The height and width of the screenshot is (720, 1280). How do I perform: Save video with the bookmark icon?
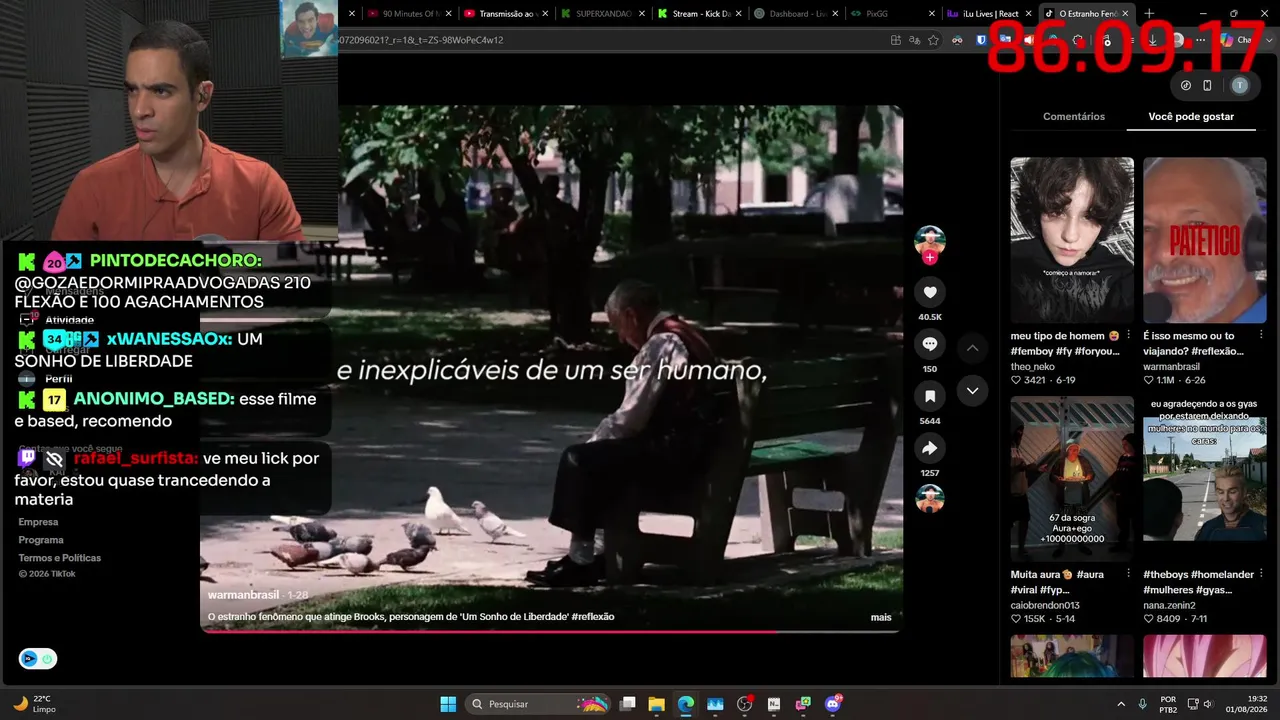pos(930,396)
